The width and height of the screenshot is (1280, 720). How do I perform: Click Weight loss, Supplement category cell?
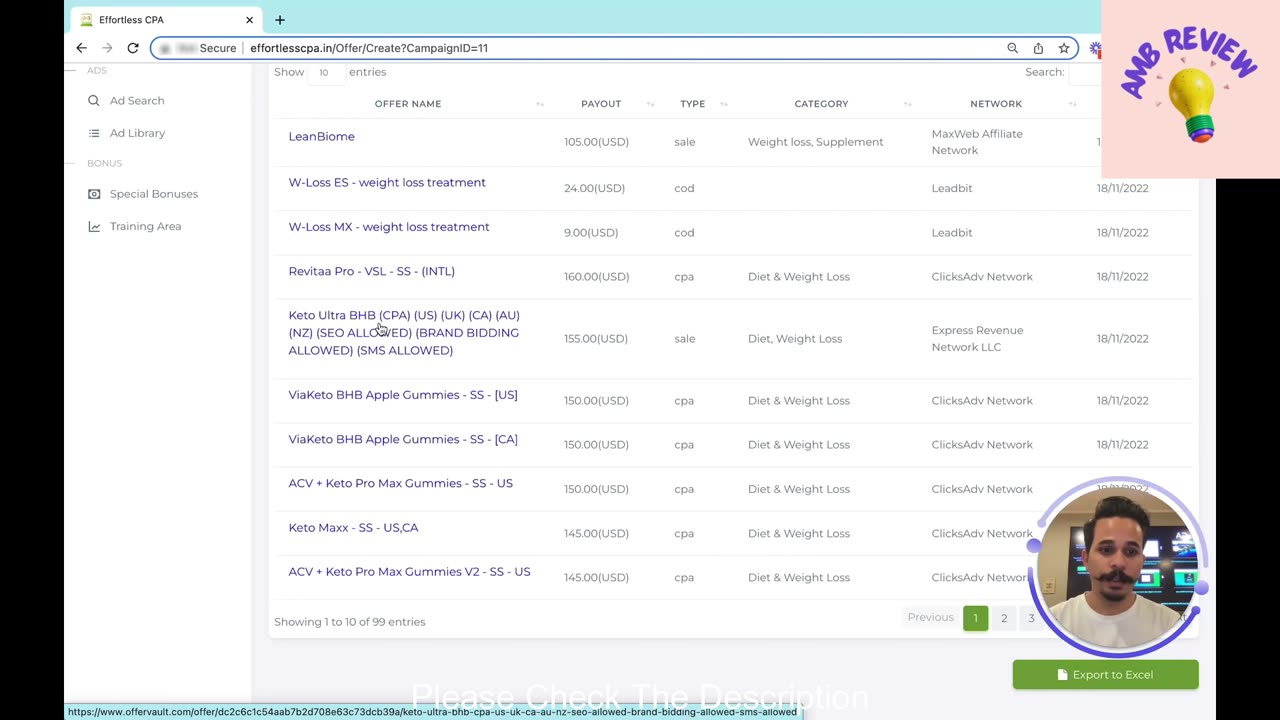(x=815, y=142)
